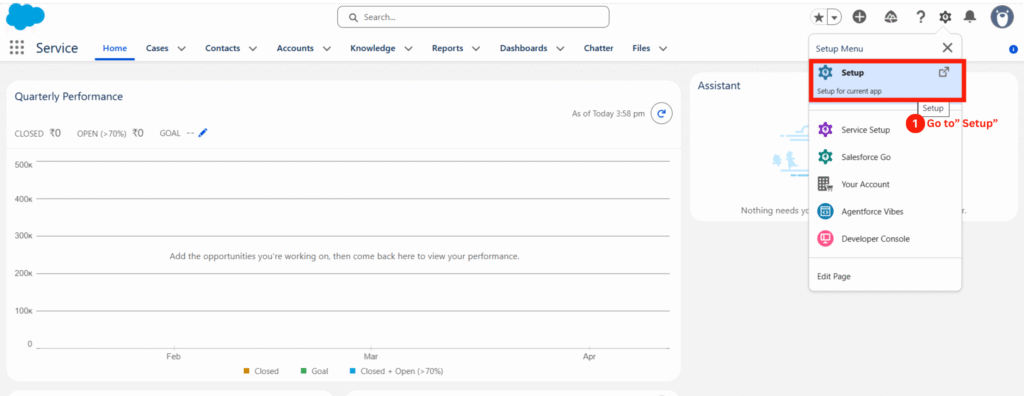Click the As of Today 3:58 pm timestamp

(608, 114)
